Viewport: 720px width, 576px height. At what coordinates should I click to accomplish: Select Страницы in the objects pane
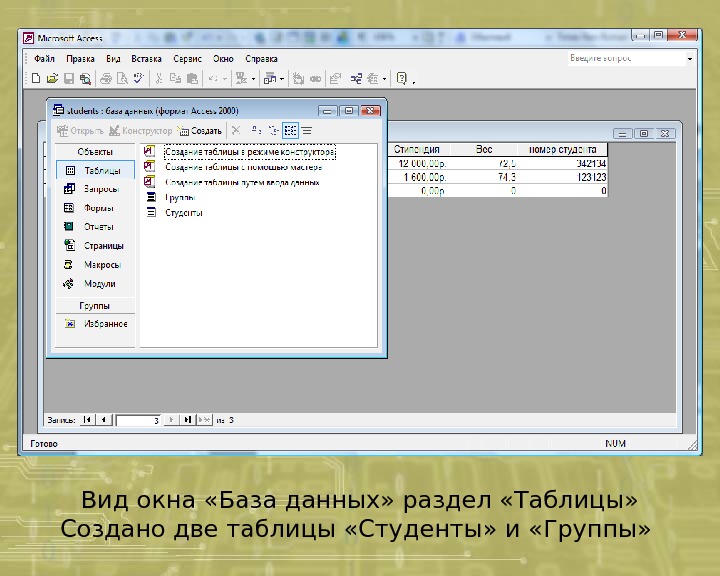(96, 246)
